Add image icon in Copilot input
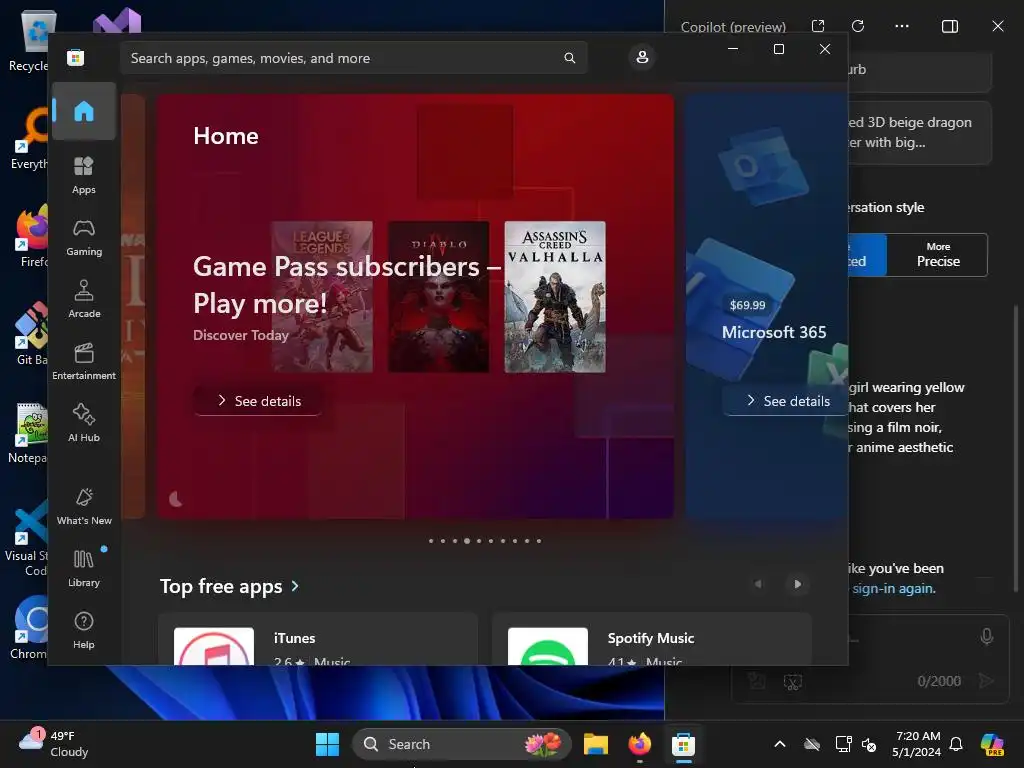 tap(756, 681)
